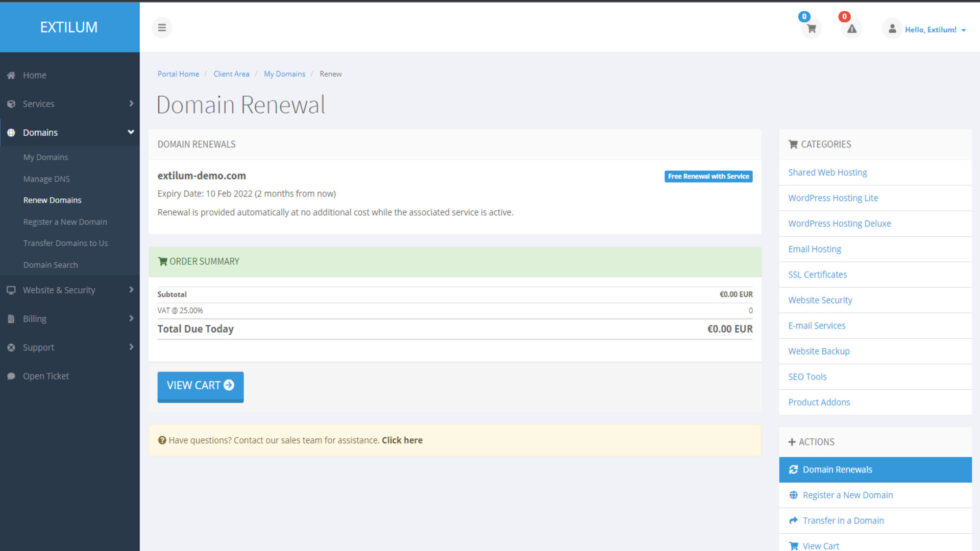Click the extilum-demo.com domain name
The height and width of the screenshot is (551, 980).
tap(201, 176)
